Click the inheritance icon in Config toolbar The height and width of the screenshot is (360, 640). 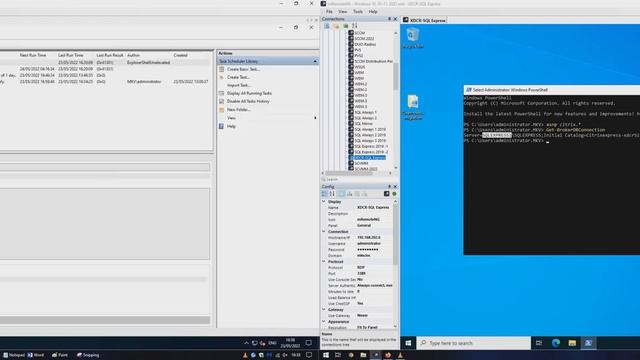coord(349,193)
